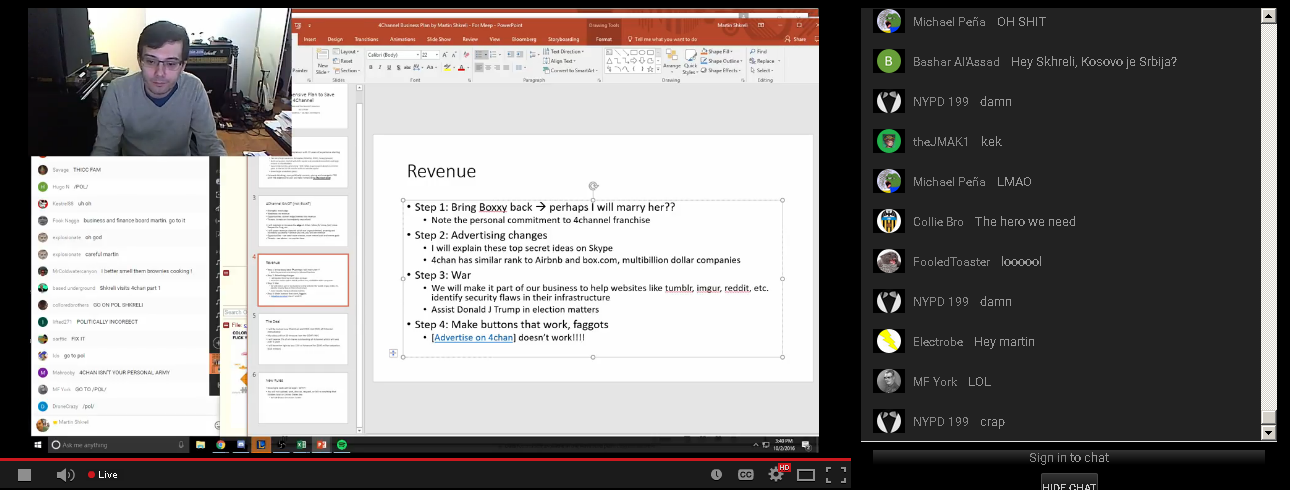Click the Reset slide button

point(343,61)
